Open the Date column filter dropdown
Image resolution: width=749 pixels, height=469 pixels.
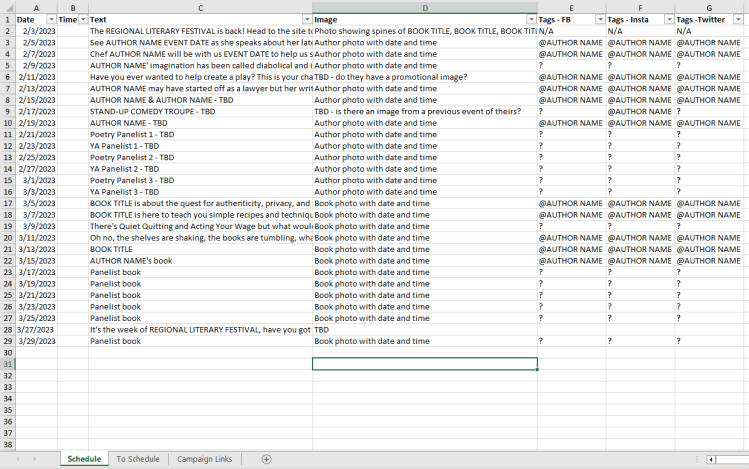point(50,20)
